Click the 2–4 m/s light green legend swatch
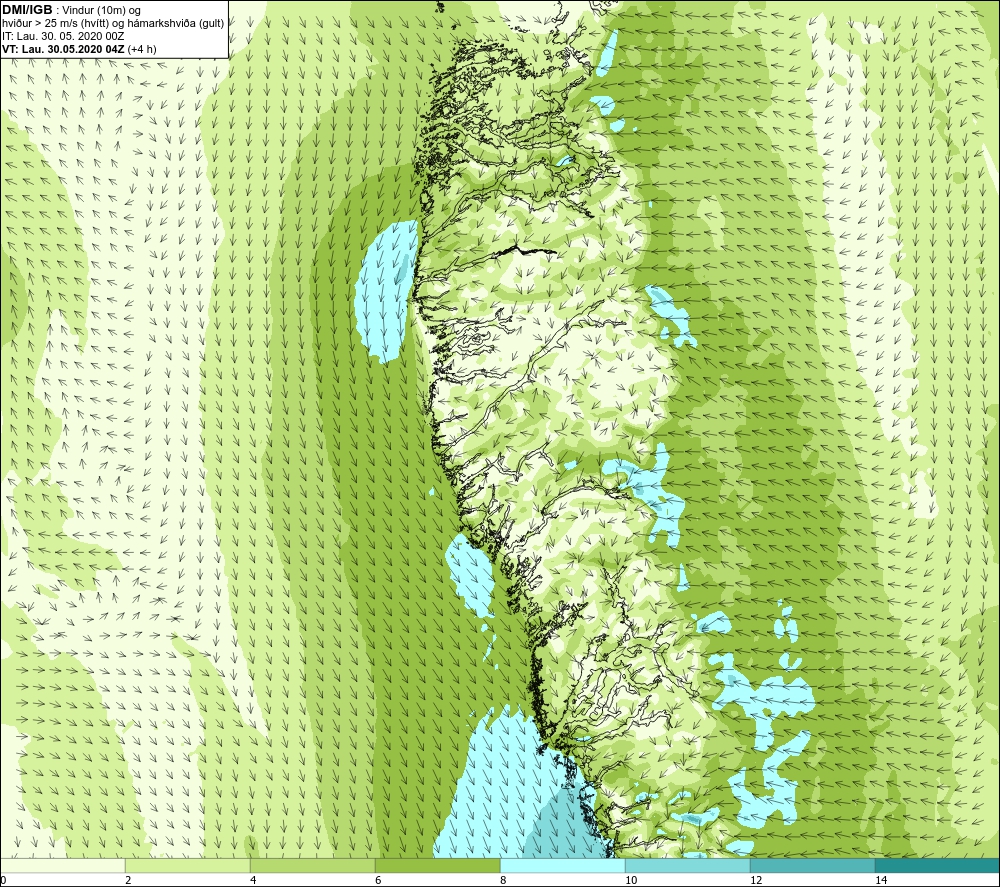The width and height of the screenshot is (1000, 887). [x=188, y=866]
